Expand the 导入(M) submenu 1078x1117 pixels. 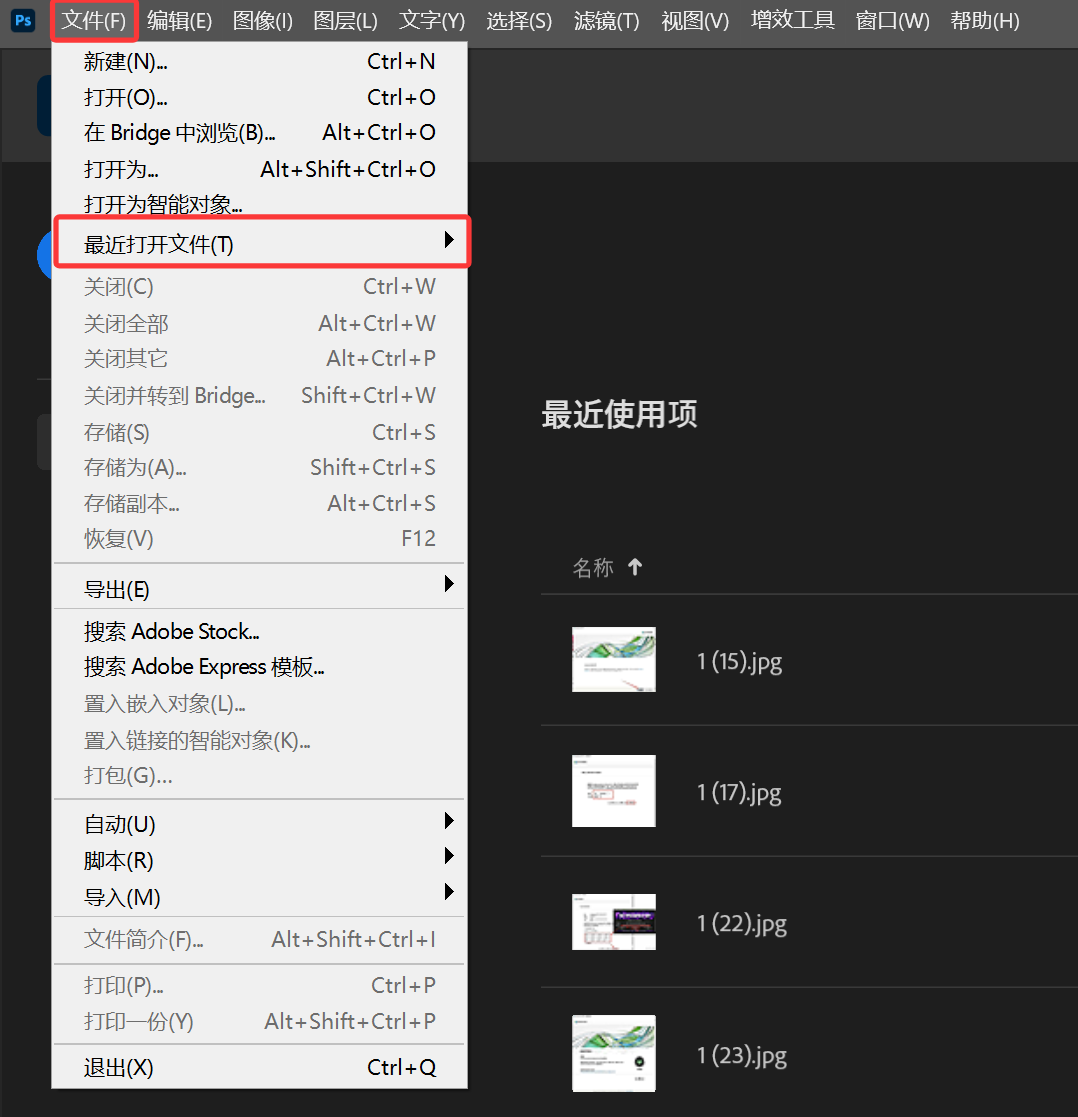259,897
